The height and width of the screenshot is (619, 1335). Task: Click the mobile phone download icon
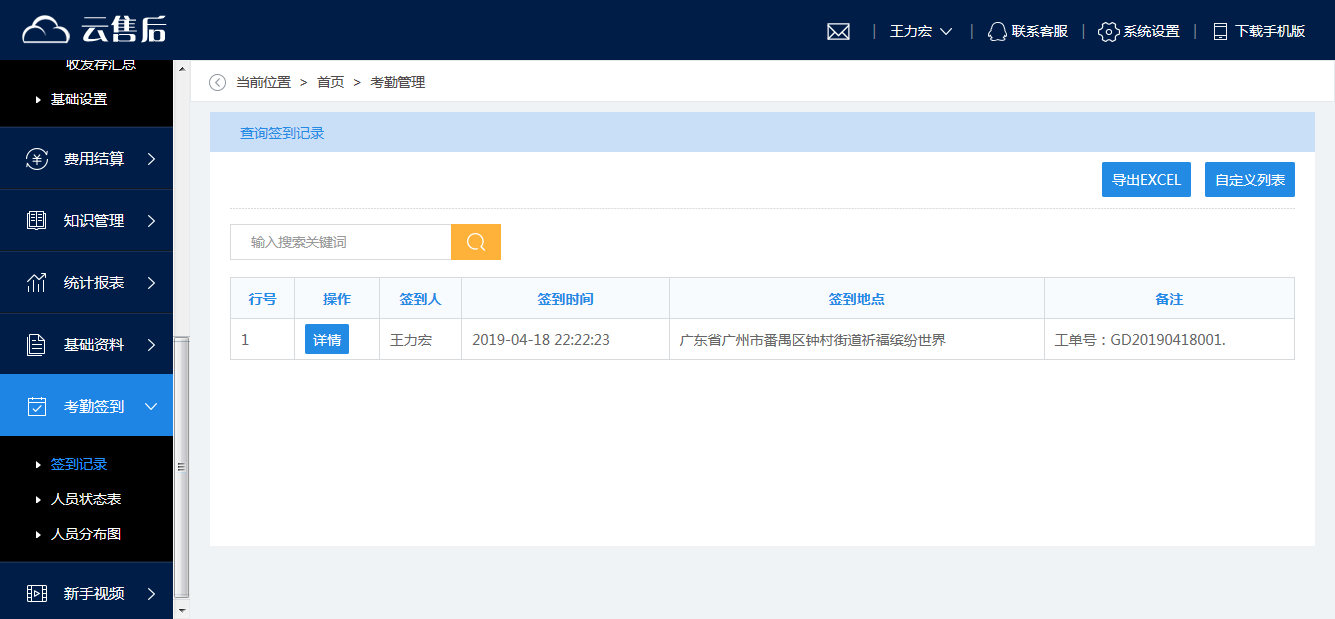(x=1220, y=31)
